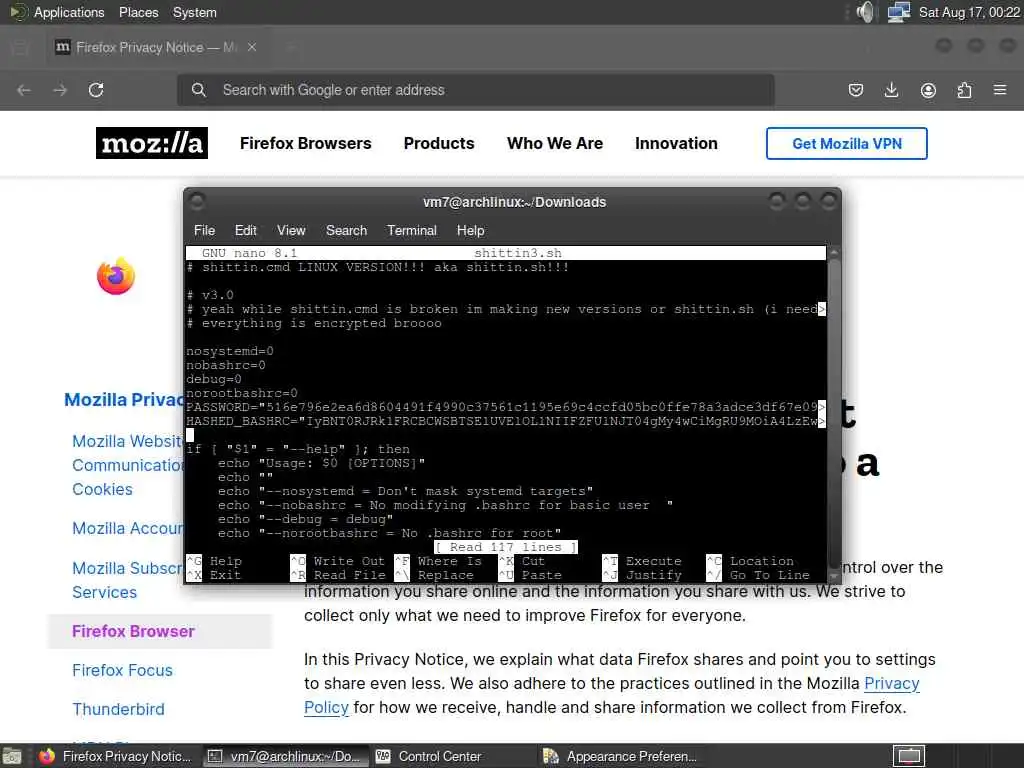The image size is (1024, 768).
Task: Open terminal Search menu
Action: (x=346, y=231)
